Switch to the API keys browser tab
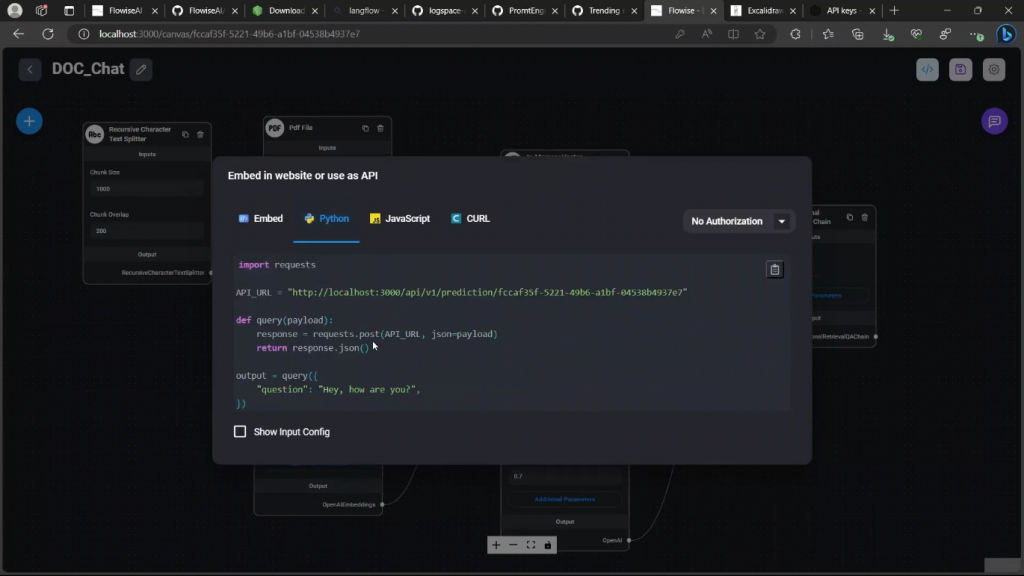Screen dimensions: 1024x576 (842, 10)
